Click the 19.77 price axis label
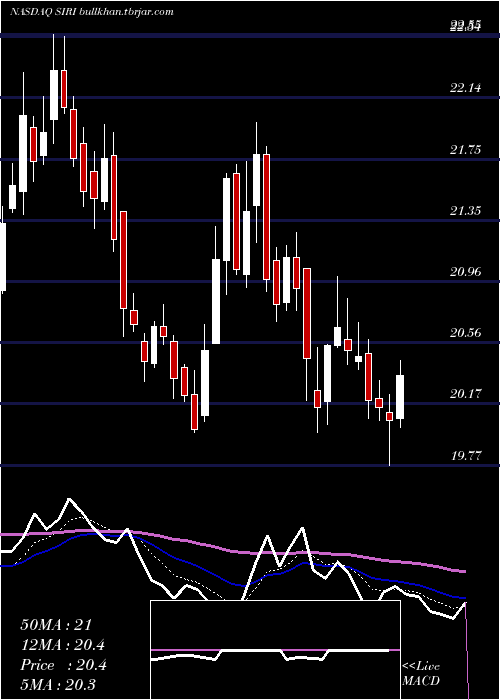Viewport: 500px width, 700px height. tap(466, 455)
